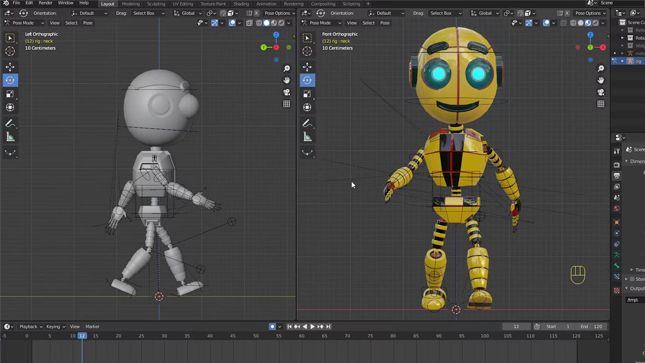Click the blue Z axis gizmo in left viewport
The image size is (645, 363).
pyautogui.click(x=276, y=35)
